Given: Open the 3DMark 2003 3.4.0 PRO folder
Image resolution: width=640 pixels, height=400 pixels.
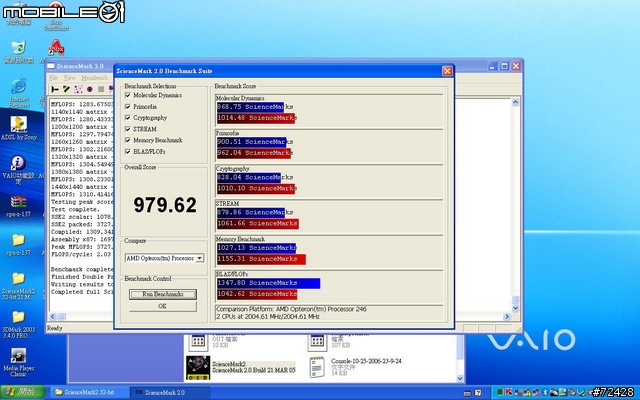Looking at the screenshot, I should (x=18, y=317).
